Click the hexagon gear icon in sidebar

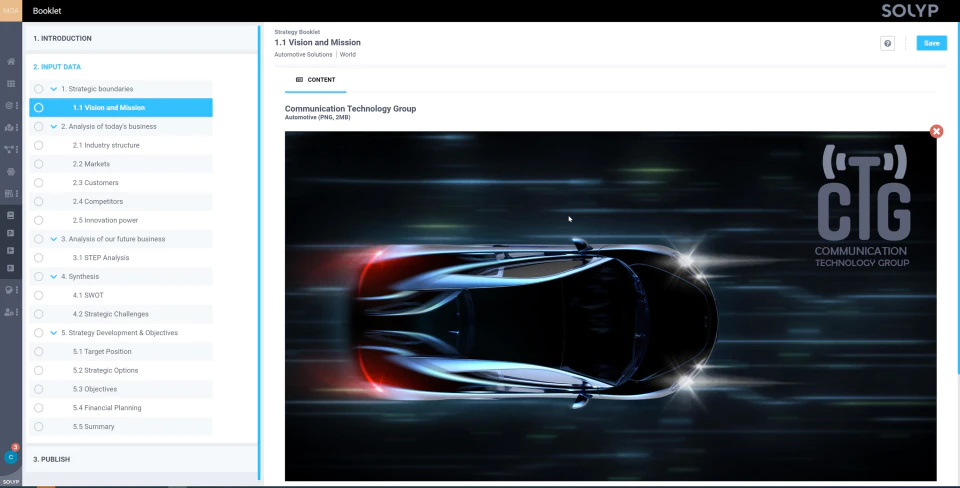tap(10, 172)
